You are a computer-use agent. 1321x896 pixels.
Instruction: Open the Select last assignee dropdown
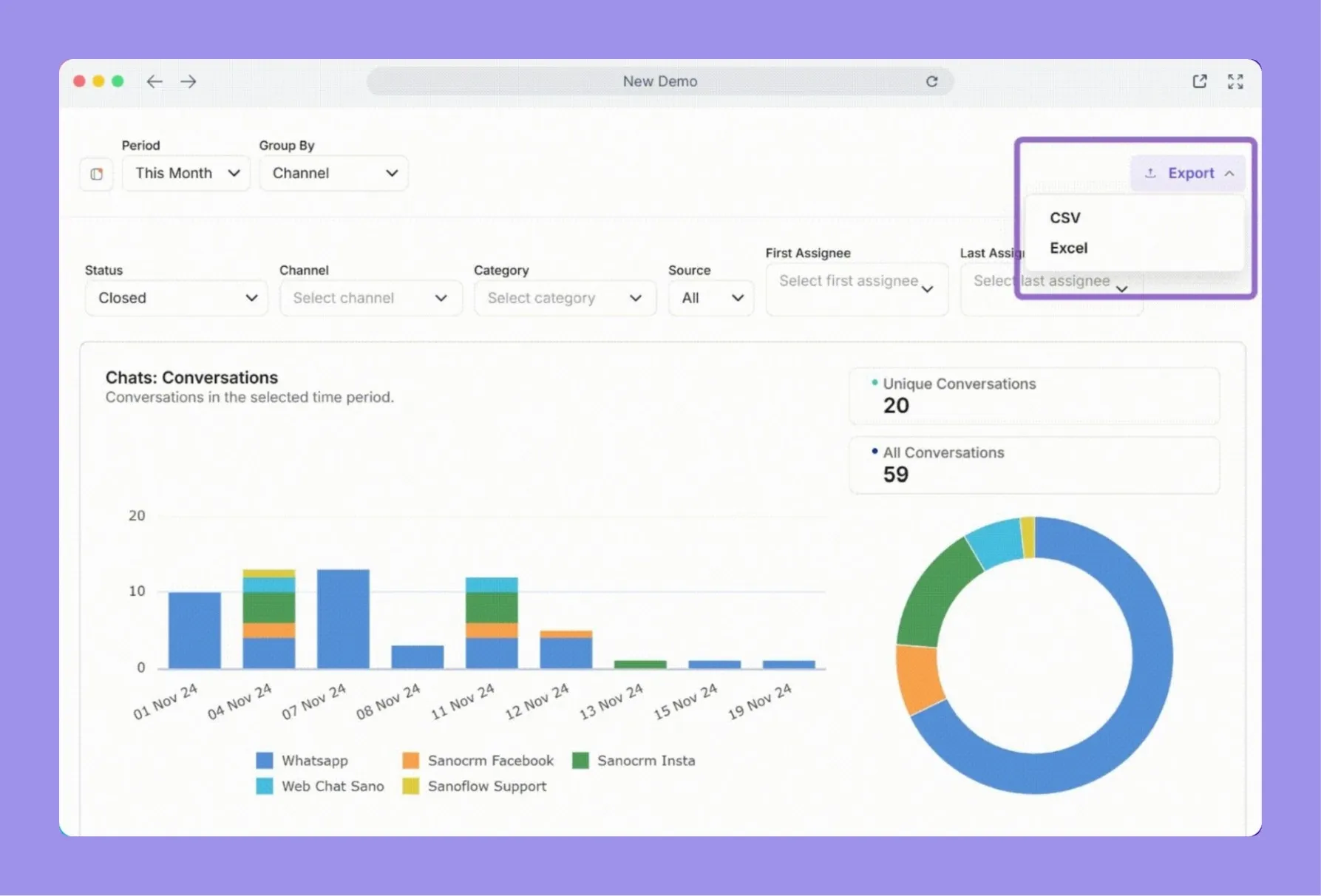point(1051,289)
